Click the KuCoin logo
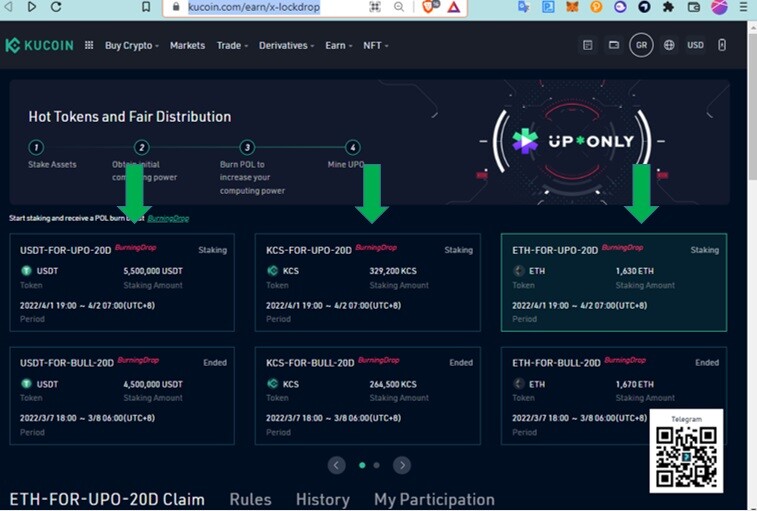Screen dimensions: 757x511 tap(40, 45)
